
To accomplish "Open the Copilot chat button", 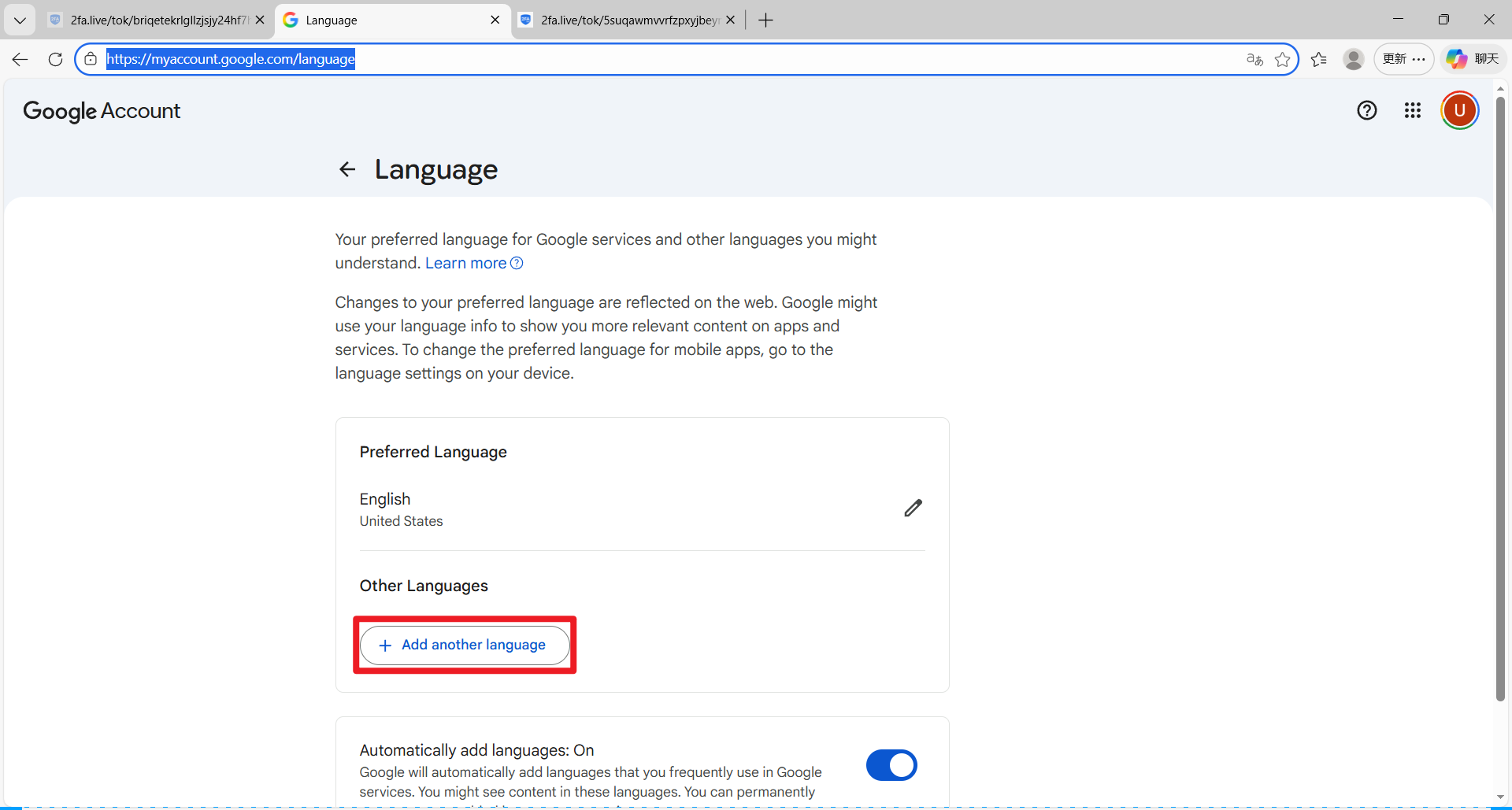I will click(x=1473, y=59).
